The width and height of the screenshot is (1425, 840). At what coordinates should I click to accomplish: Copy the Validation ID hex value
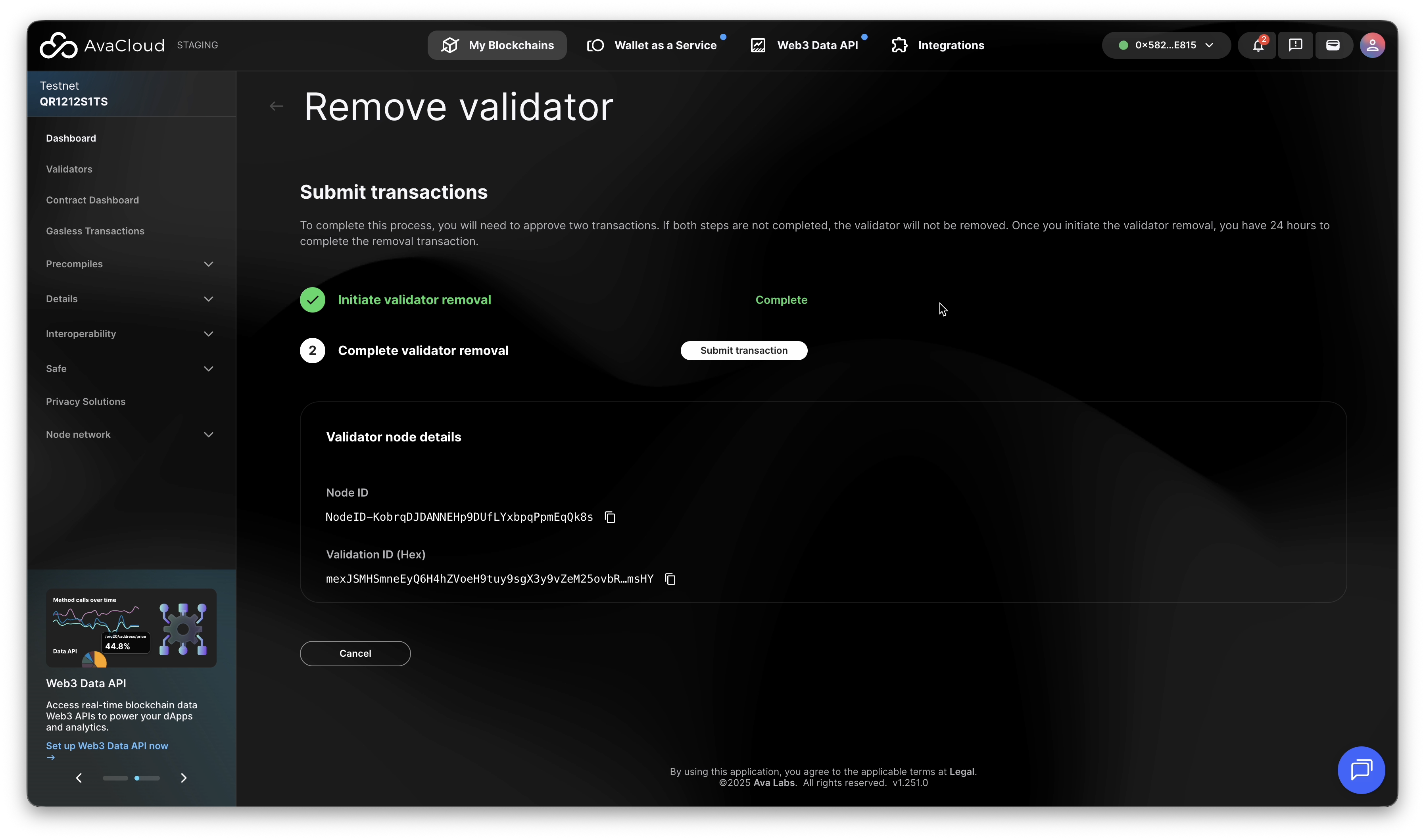[x=670, y=579]
